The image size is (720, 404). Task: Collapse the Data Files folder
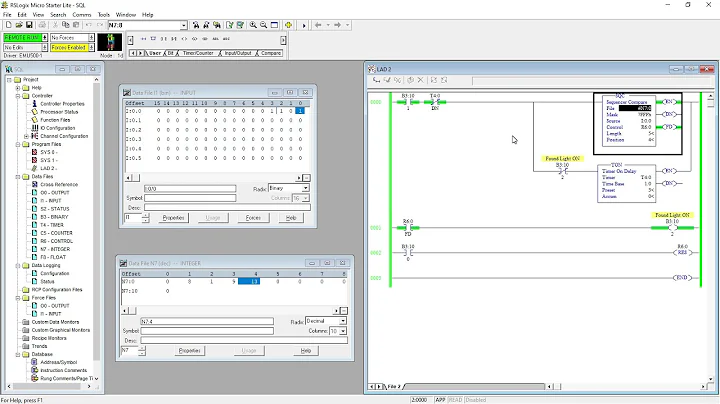[18, 177]
